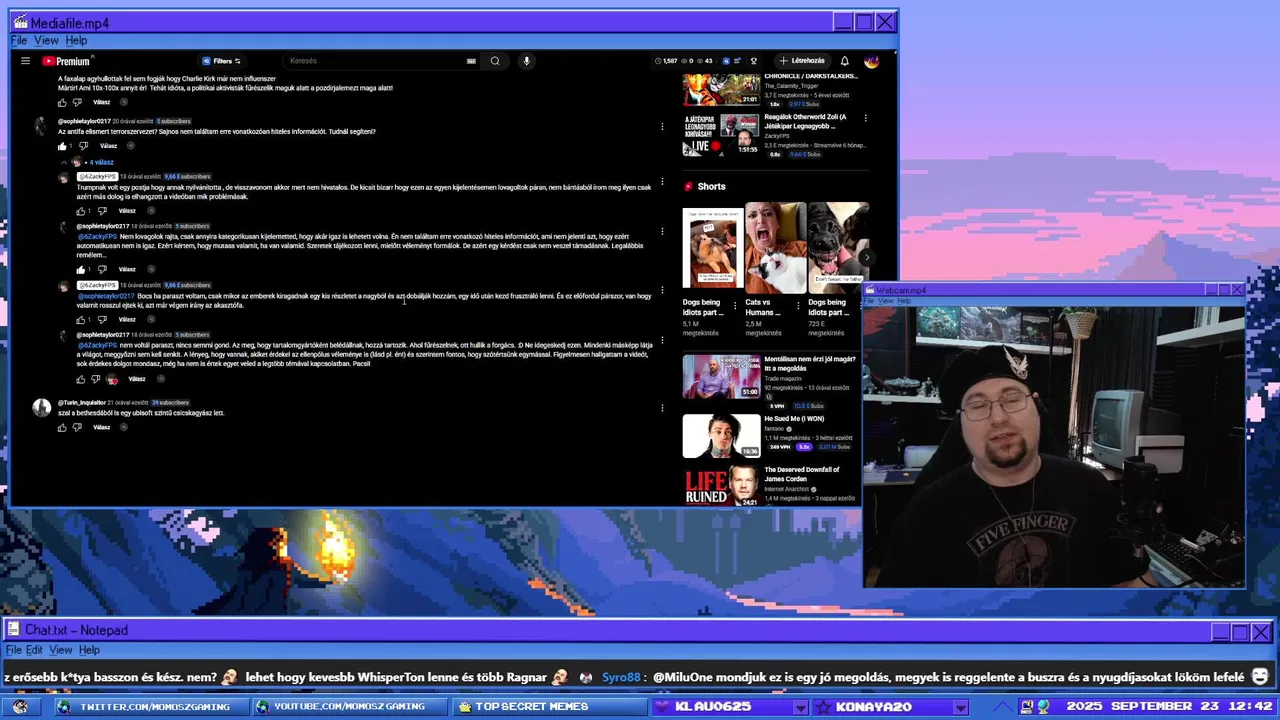
Task: Open options menu for 'Nem lovagolok rajta' reply
Action: tap(662, 232)
